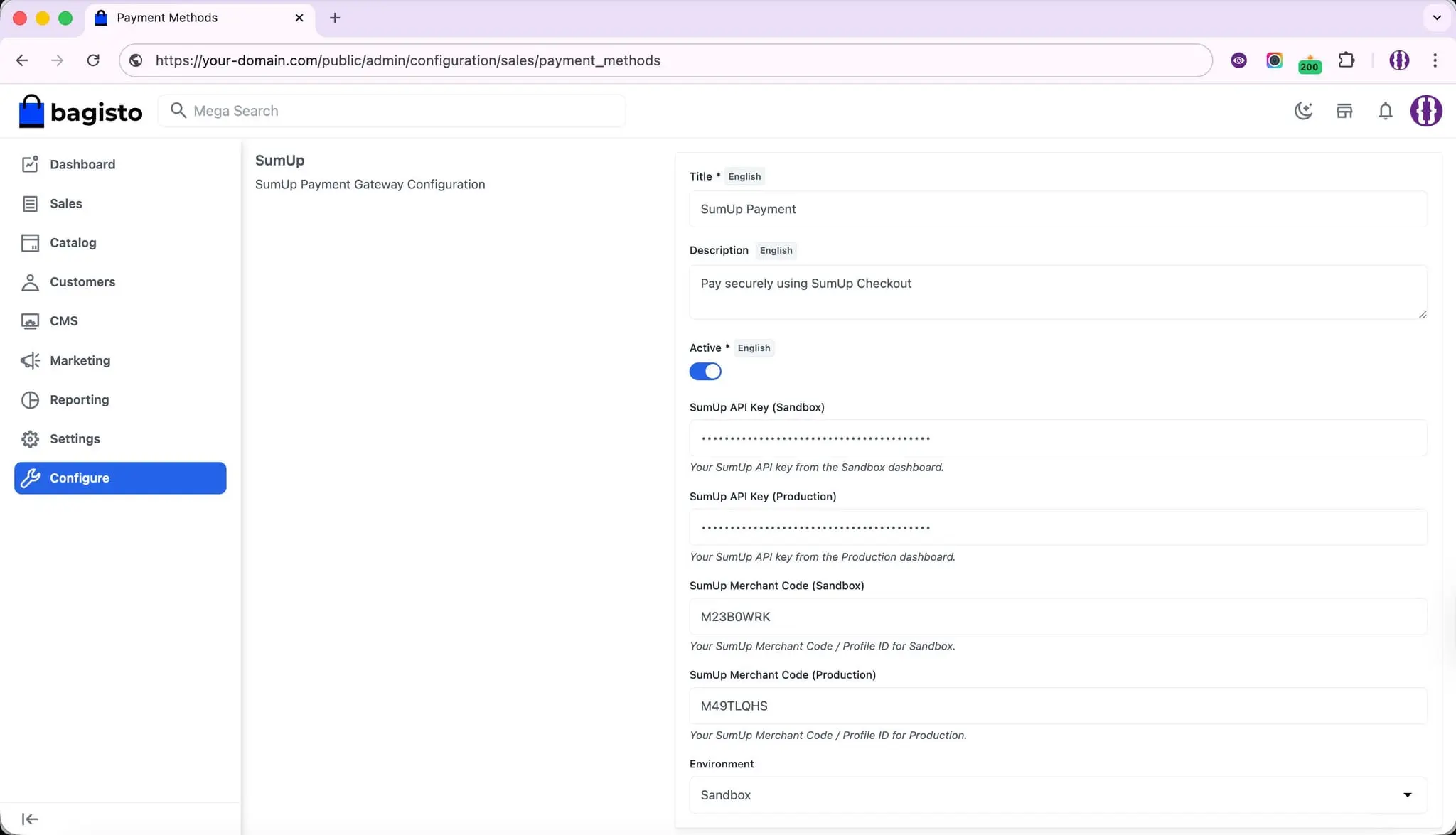Click the Description textarea

tap(1058, 292)
